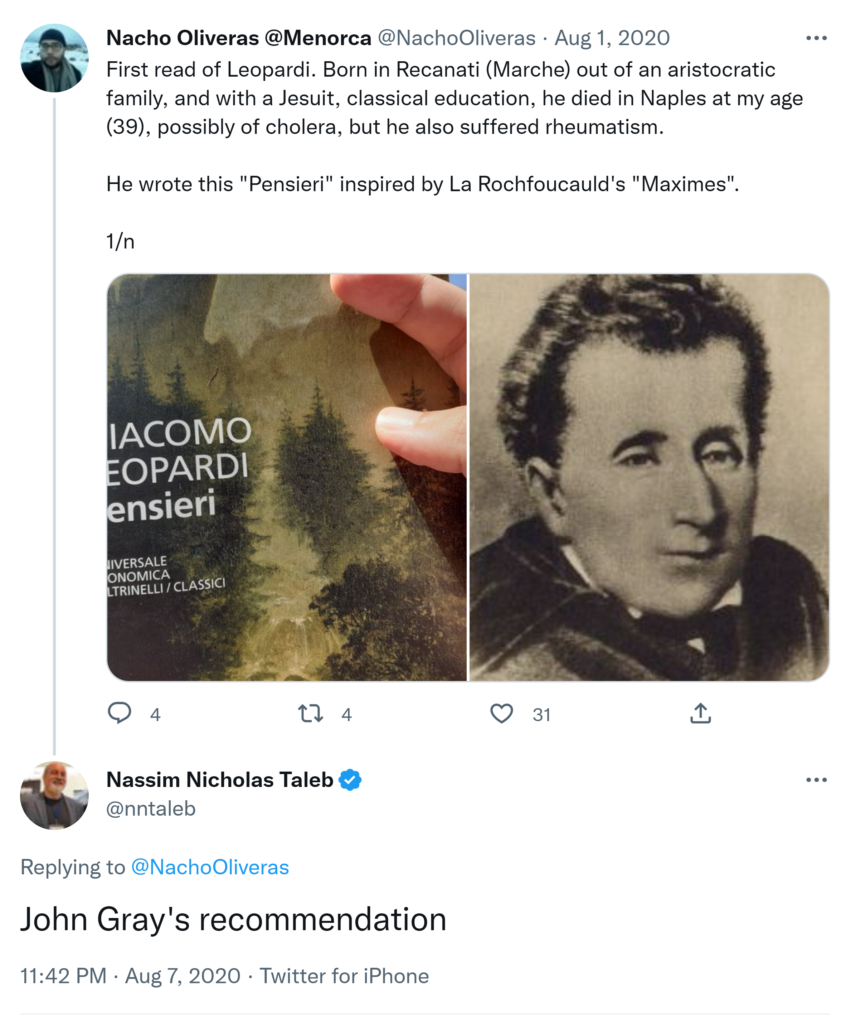Viewport: 846px width, 1024px height.
Task: Click the retweet arrows icon
Action: (x=311, y=713)
